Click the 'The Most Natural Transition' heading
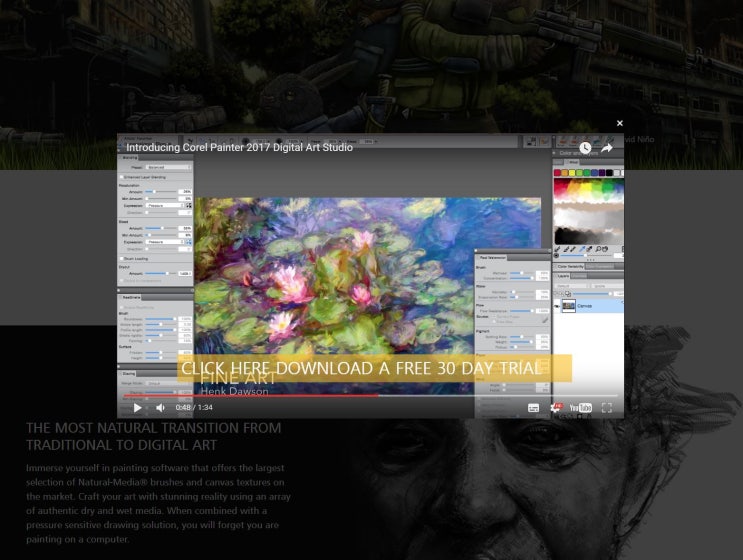Image resolution: width=743 pixels, height=560 pixels. point(154,436)
